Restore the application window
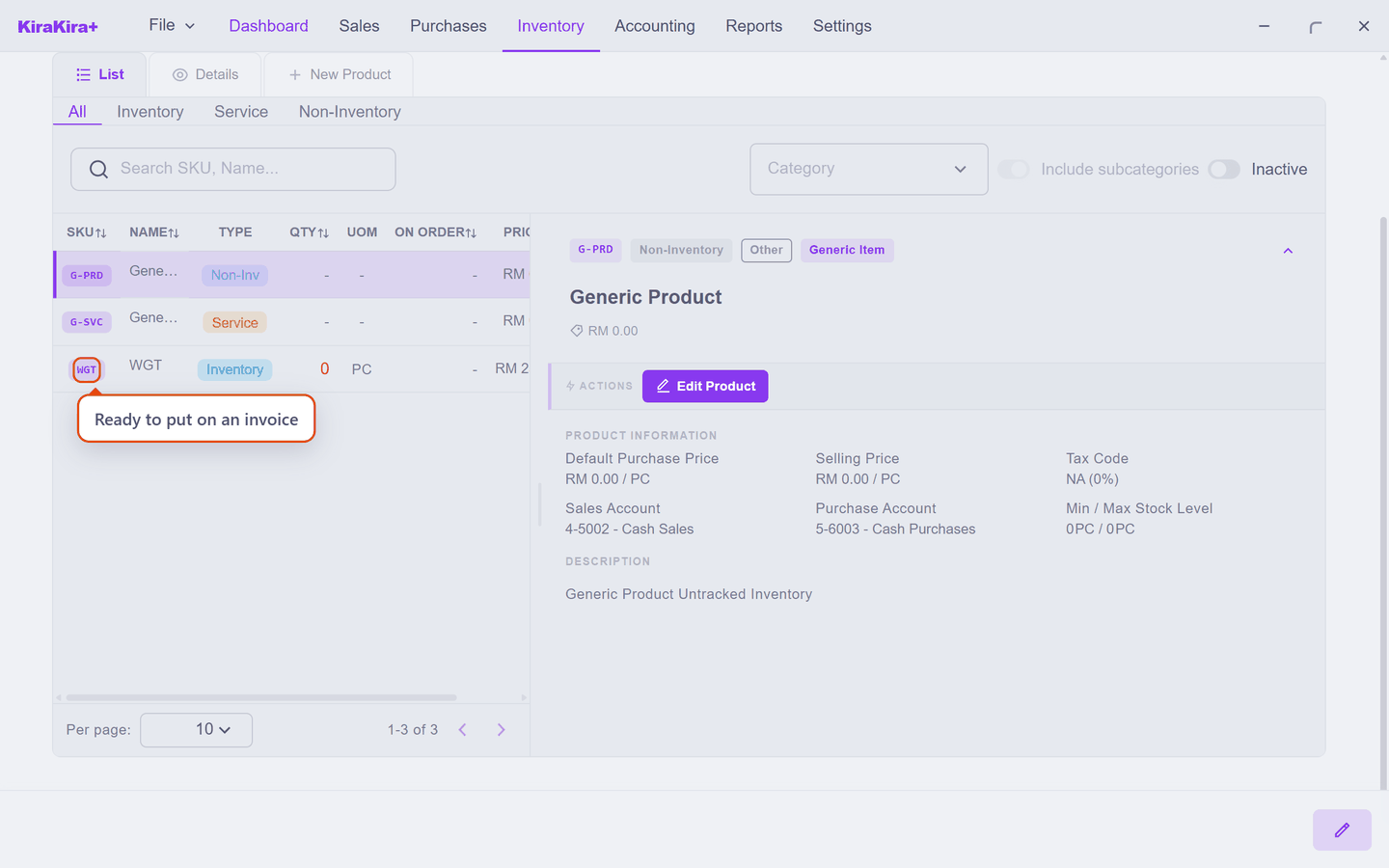This screenshot has width=1389, height=868. [x=1315, y=26]
